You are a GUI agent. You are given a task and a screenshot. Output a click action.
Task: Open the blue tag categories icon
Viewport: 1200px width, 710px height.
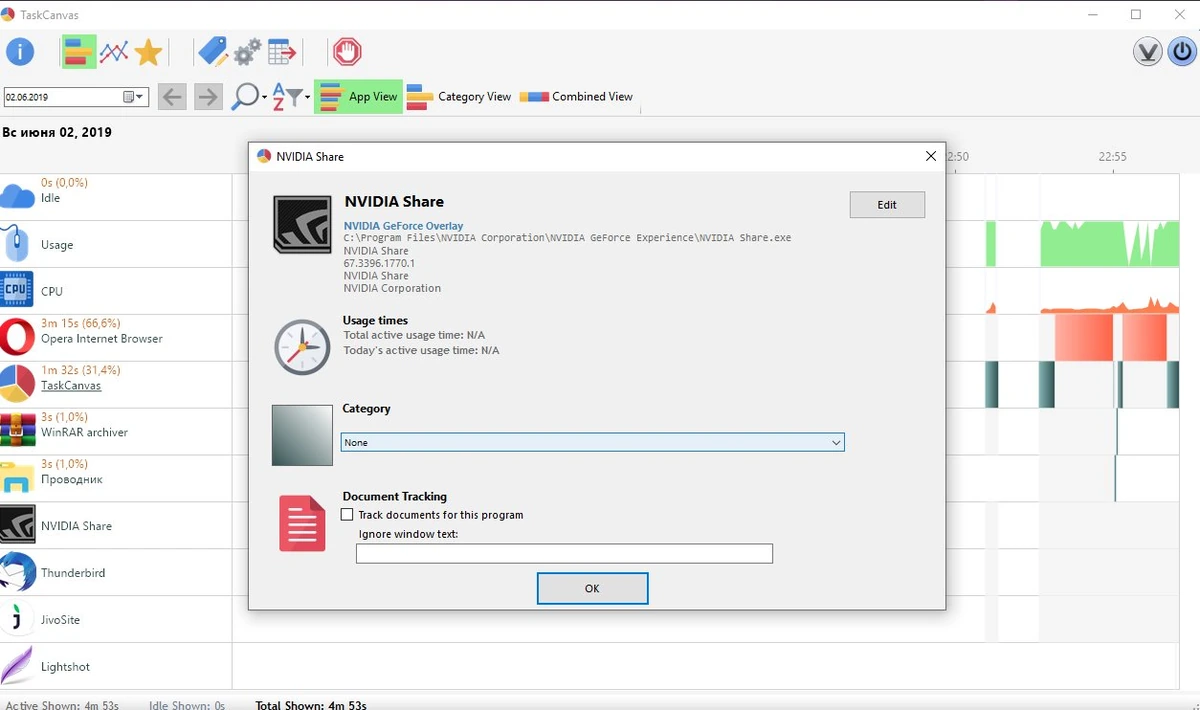pyautogui.click(x=212, y=52)
